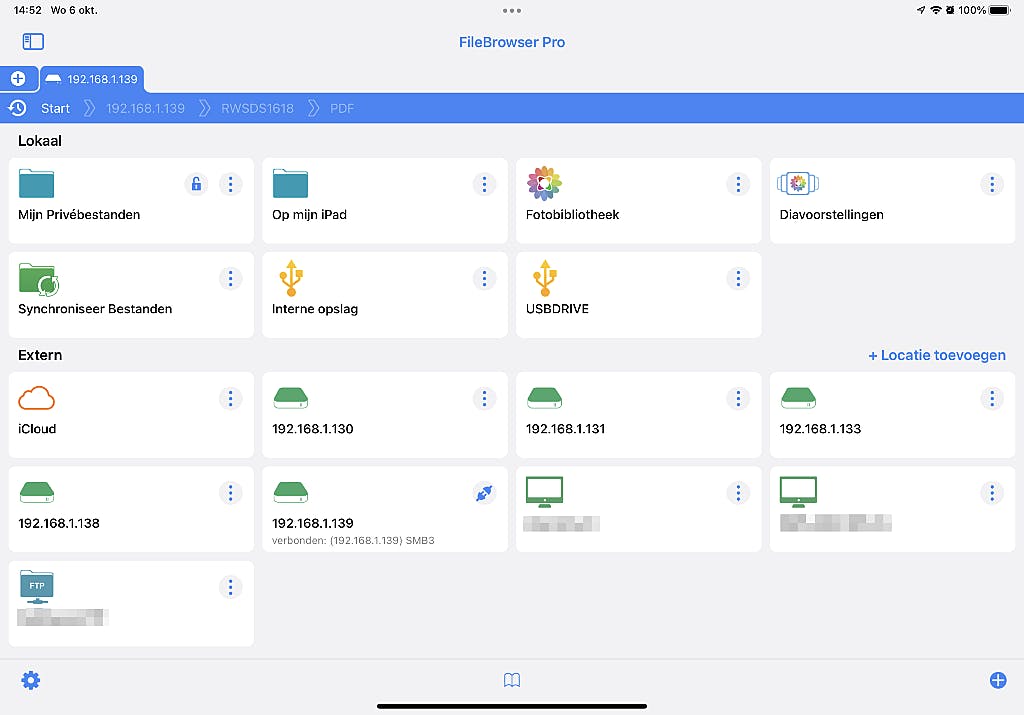Open options menu for USBDRIVE
The image size is (1024, 715).
pyautogui.click(x=738, y=279)
